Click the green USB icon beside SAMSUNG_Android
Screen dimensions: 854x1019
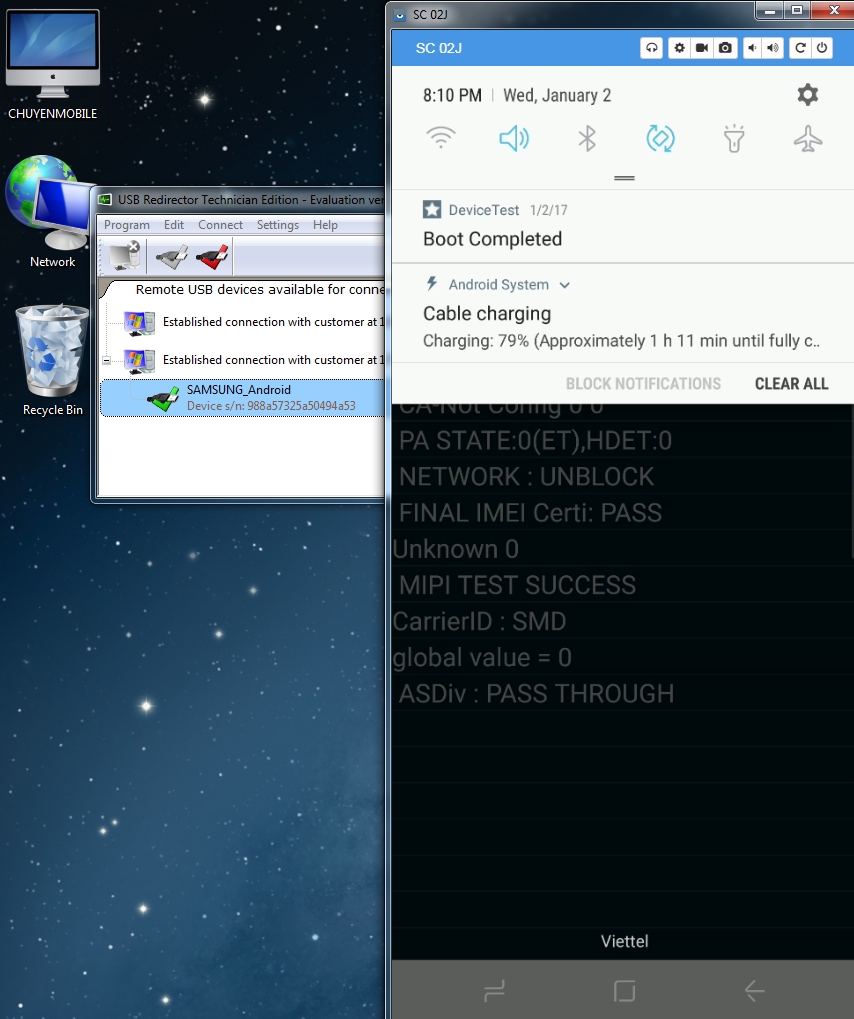162,398
